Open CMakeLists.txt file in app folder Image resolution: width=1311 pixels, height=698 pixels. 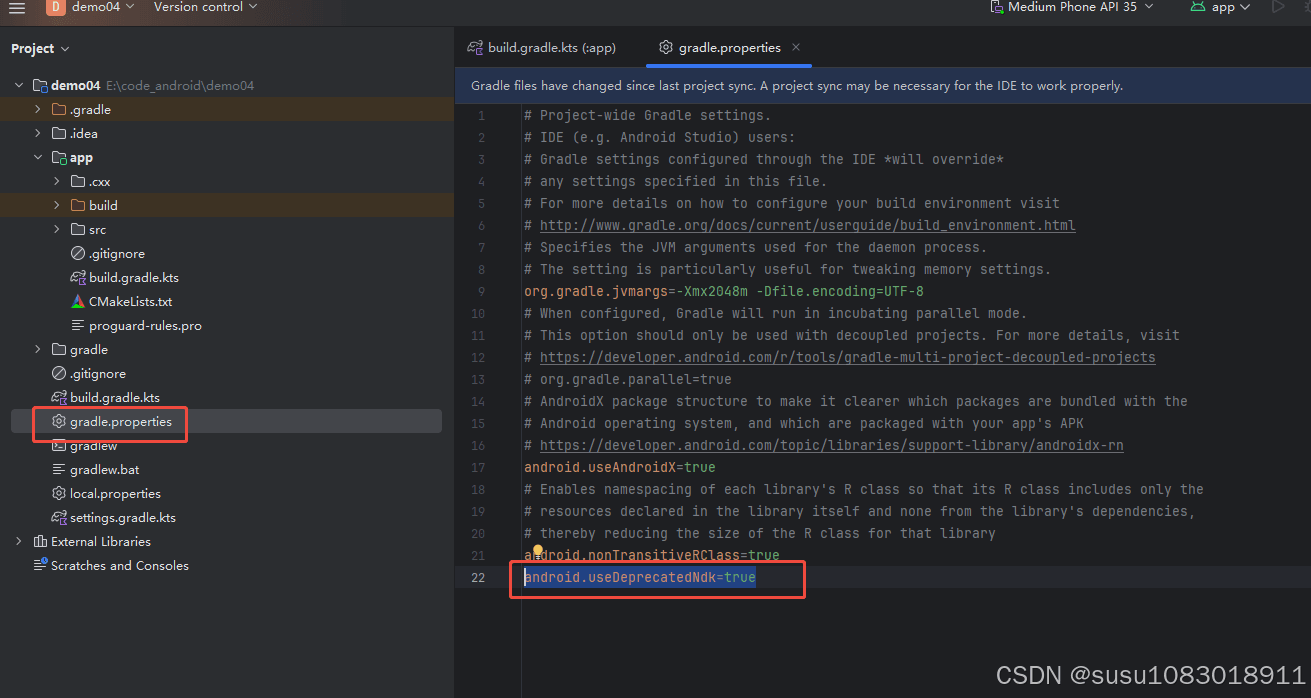tap(130, 301)
